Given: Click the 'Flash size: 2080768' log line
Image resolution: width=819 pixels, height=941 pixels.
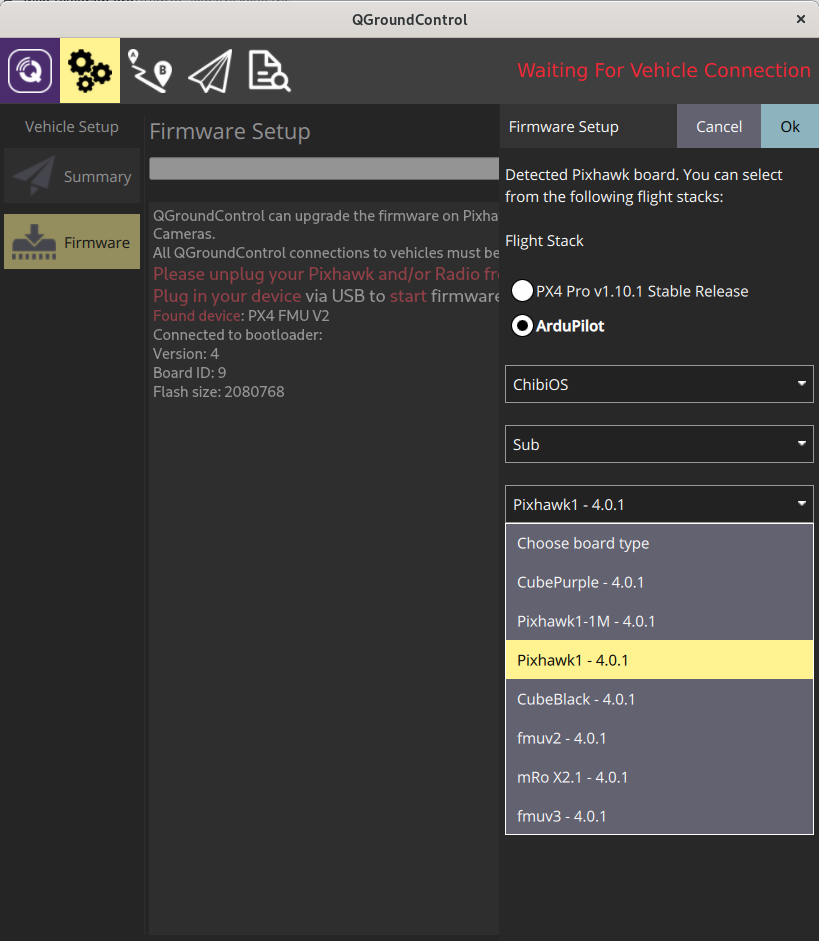Looking at the screenshot, I should 218,392.
